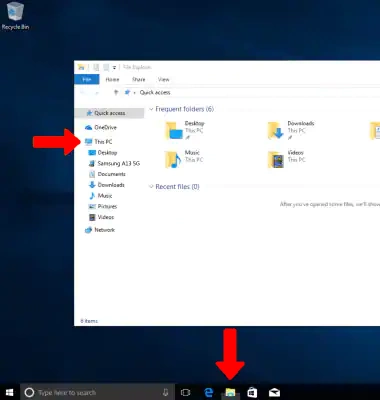
Task: Open Music in the sidebar
Action: [x=101, y=196]
